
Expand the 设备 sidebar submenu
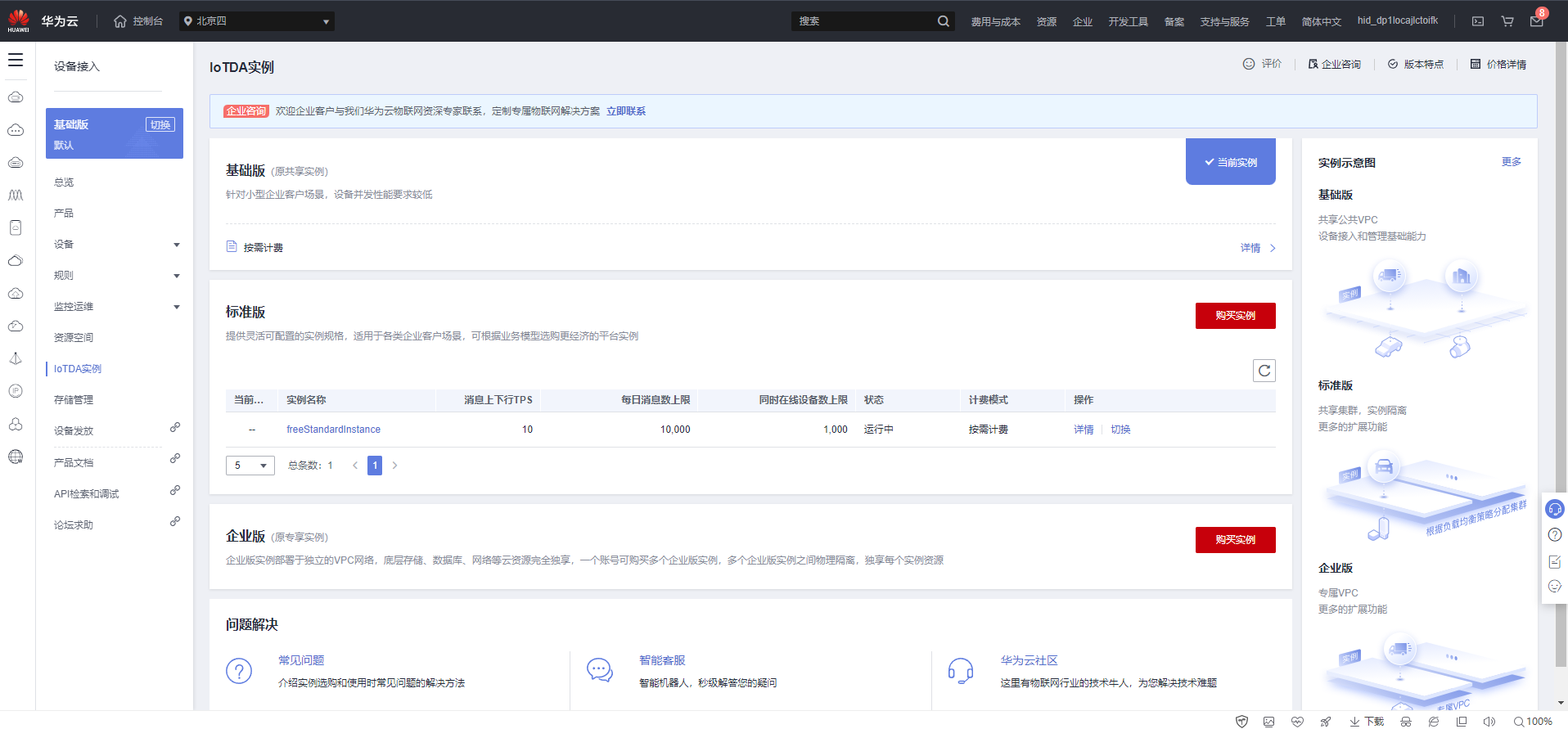tap(177, 245)
